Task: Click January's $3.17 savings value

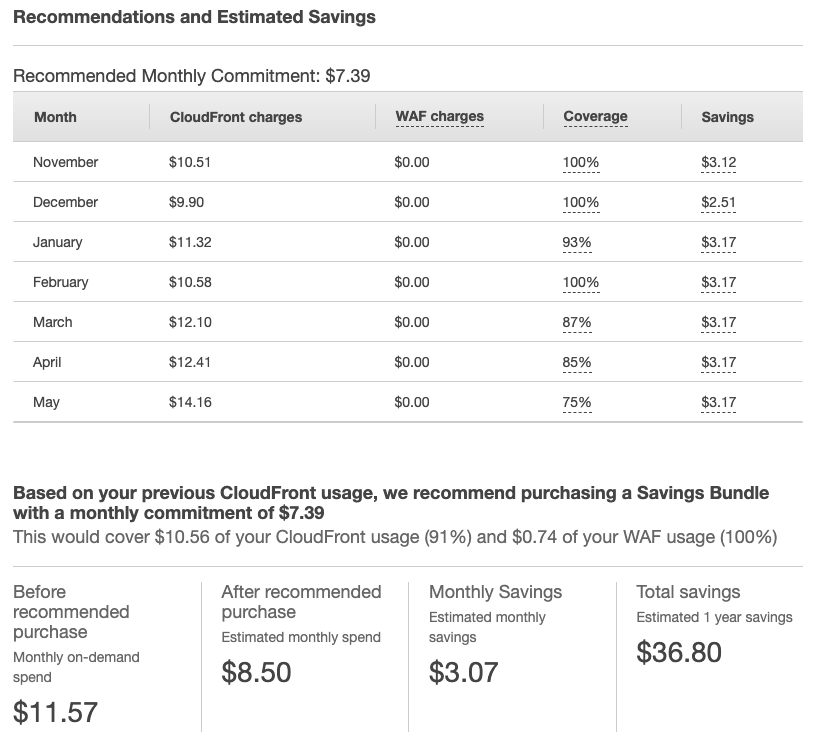Action: [719, 242]
